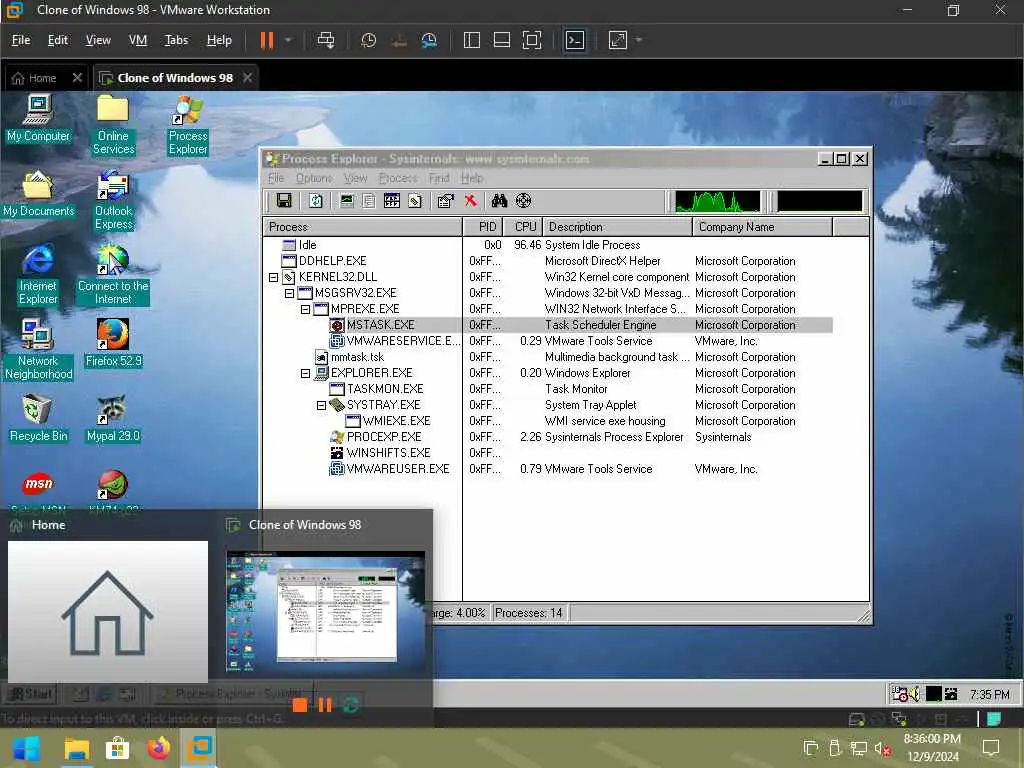
Task: Sort by the Description column header
Action: tap(618, 227)
